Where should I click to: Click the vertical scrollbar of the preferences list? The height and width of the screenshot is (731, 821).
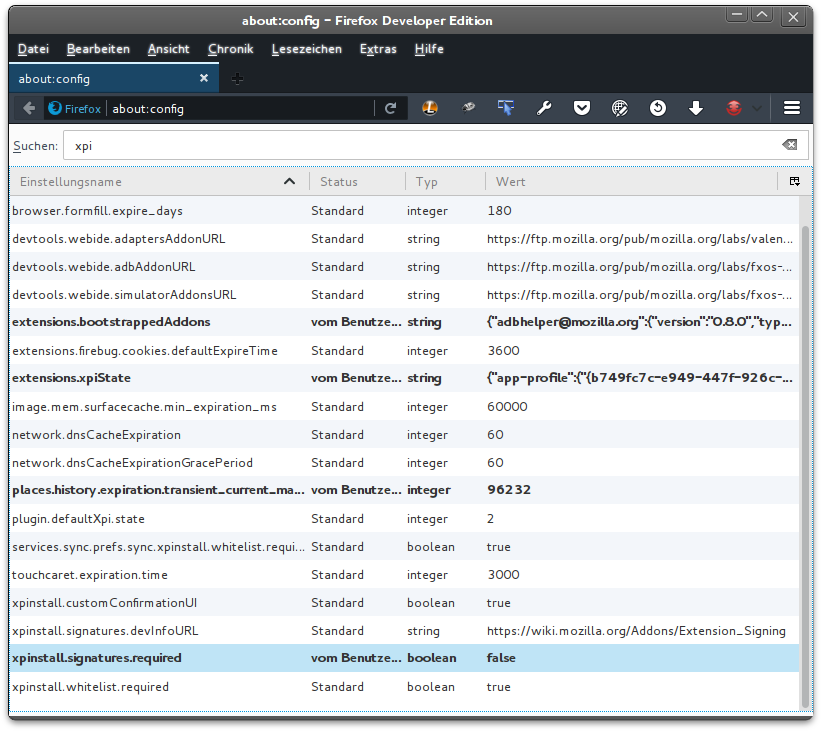805,466
